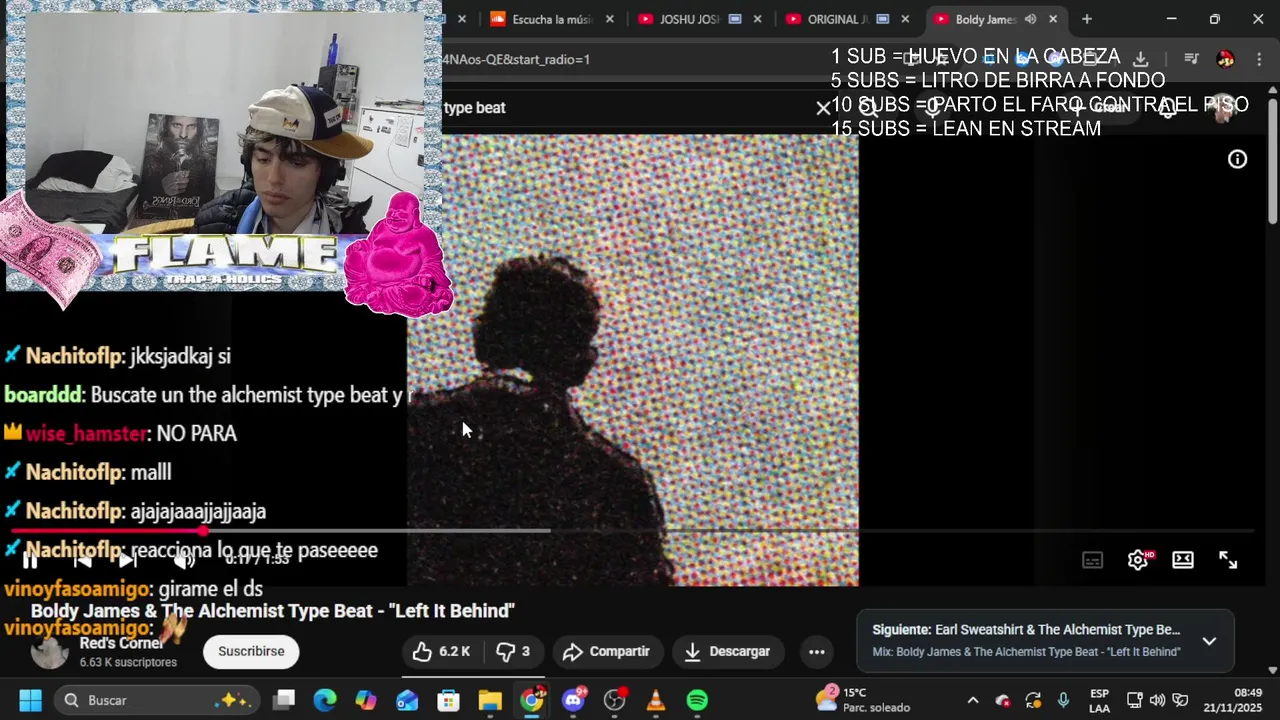Open Task View on the taskbar
Viewport: 1280px width, 720px height.
tap(284, 700)
